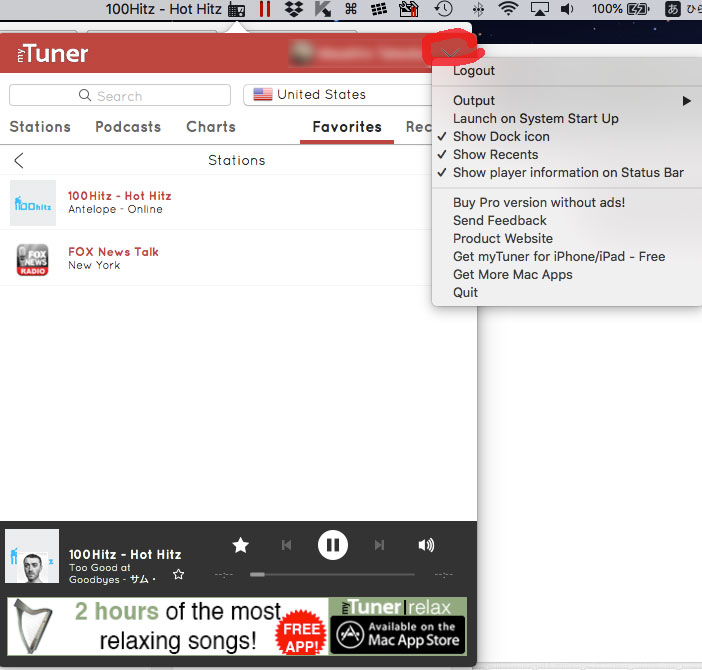Click the grid menu bar icon
702x670 pixels.
click(x=379, y=9)
